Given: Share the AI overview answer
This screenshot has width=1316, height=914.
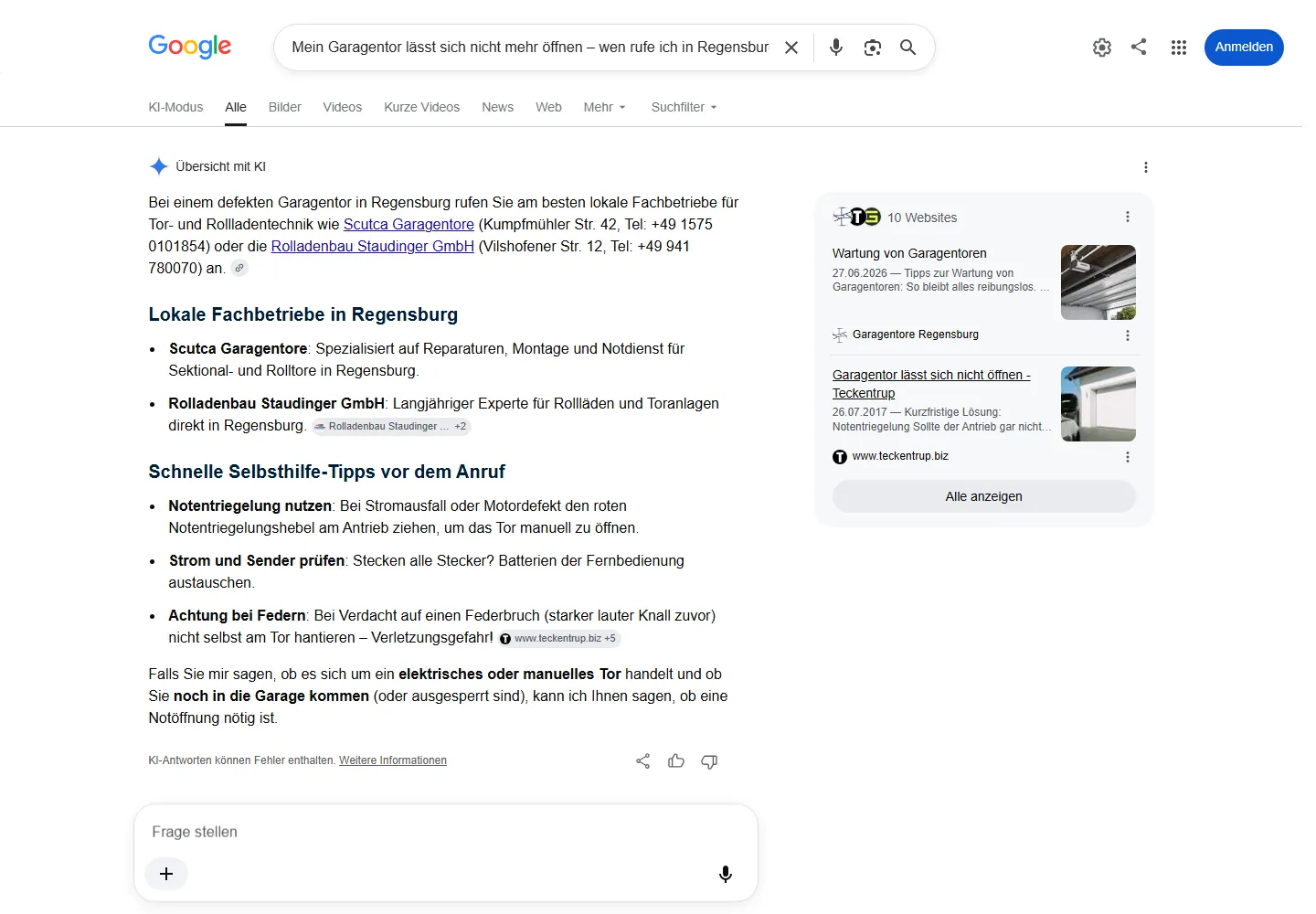Looking at the screenshot, I should (x=643, y=761).
